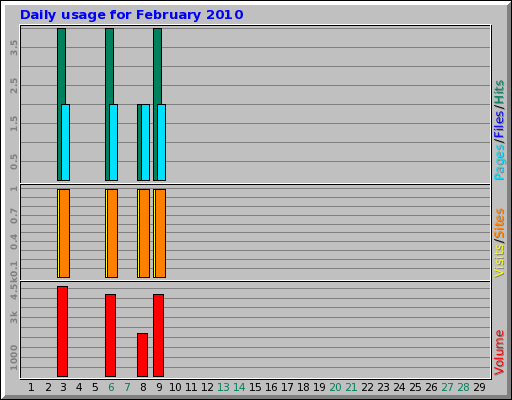512x400 pixels.
Task: Click the green day '20' label on the x-axis
Action: point(335,387)
